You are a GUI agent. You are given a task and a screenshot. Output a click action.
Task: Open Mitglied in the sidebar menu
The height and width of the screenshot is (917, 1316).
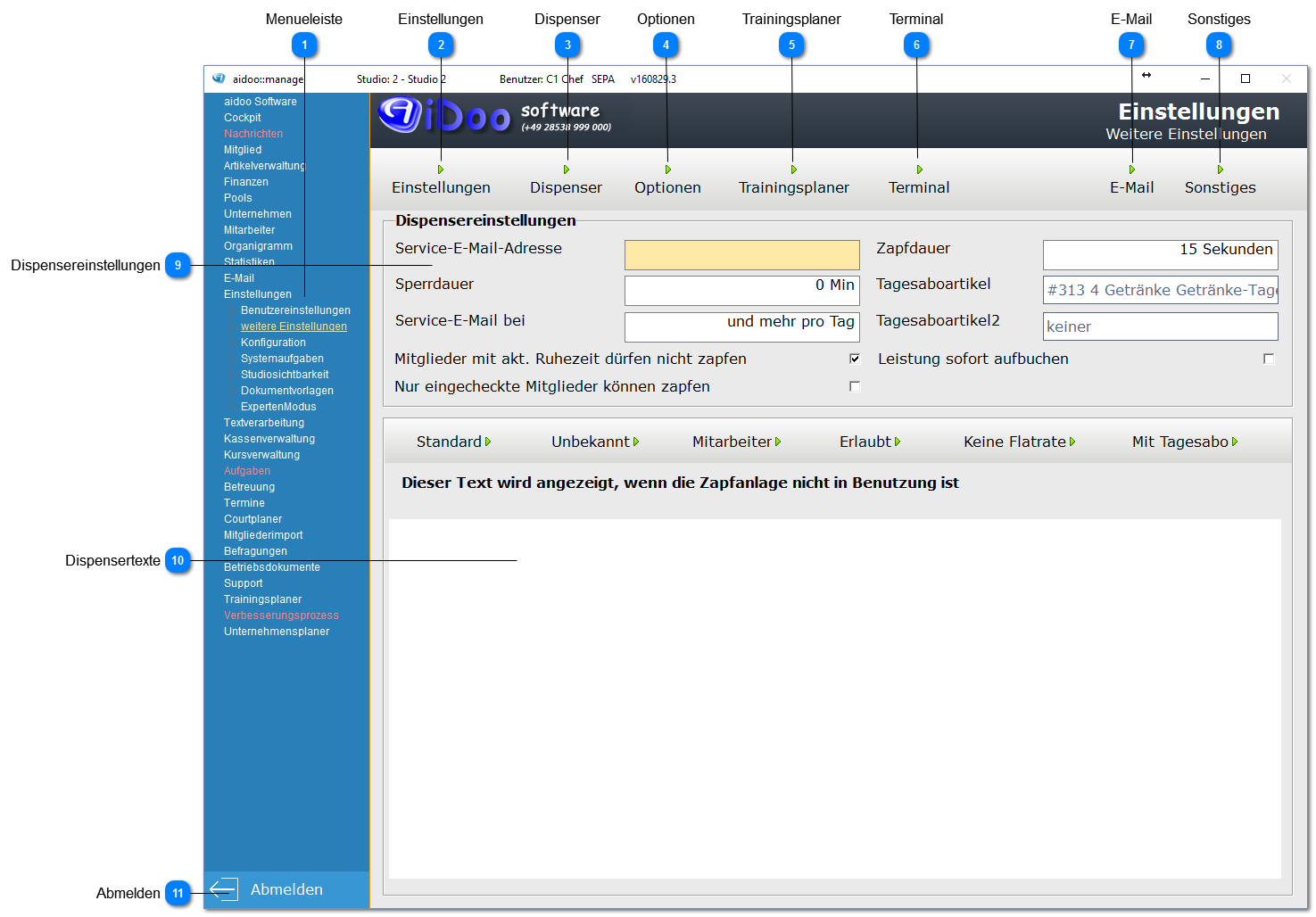coord(243,150)
